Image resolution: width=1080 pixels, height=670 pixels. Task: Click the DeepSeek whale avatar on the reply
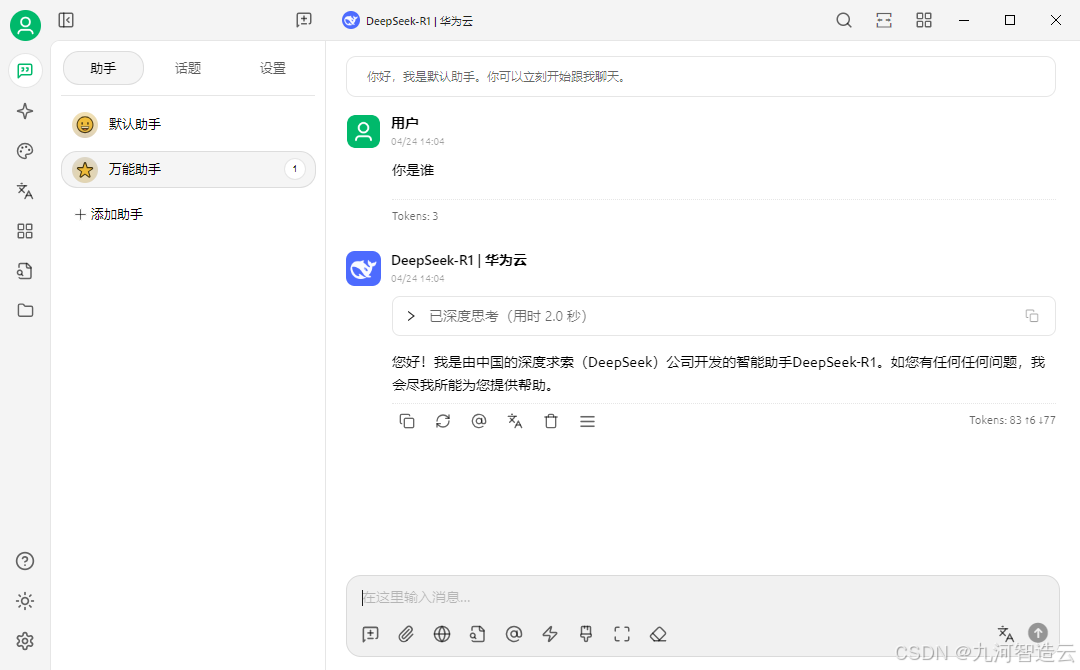pyautogui.click(x=364, y=269)
